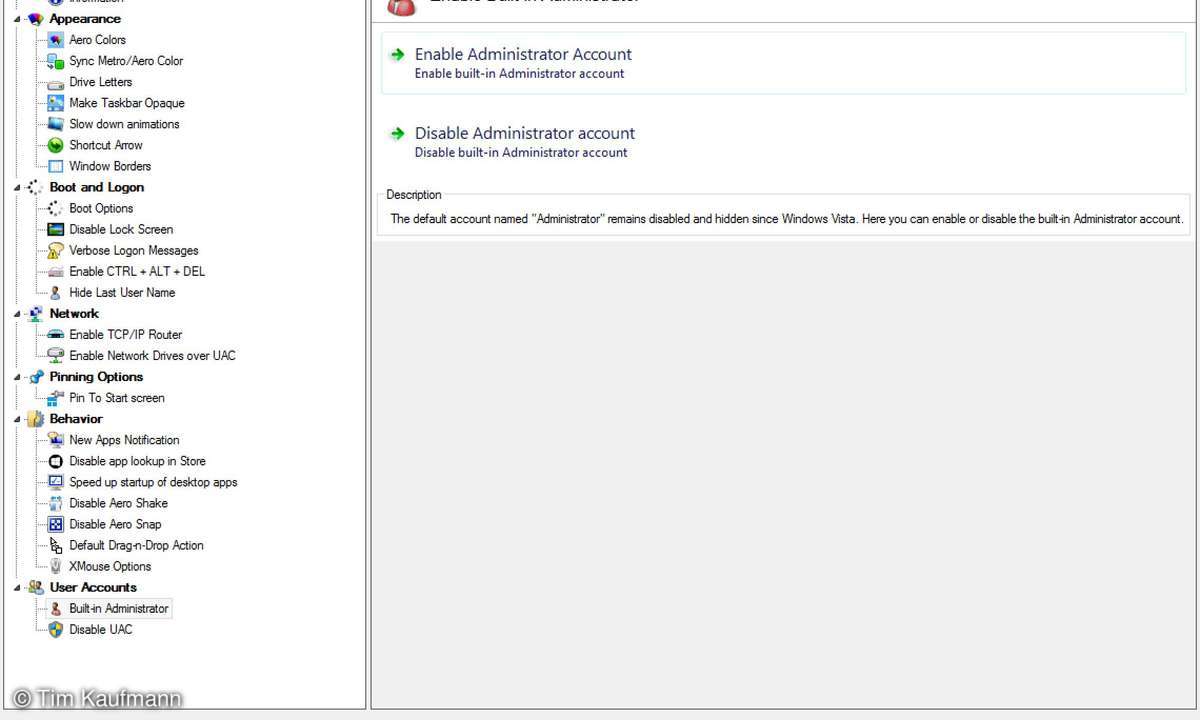
Task: Collapse the Network tree section
Action: pyautogui.click(x=17, y=314)
